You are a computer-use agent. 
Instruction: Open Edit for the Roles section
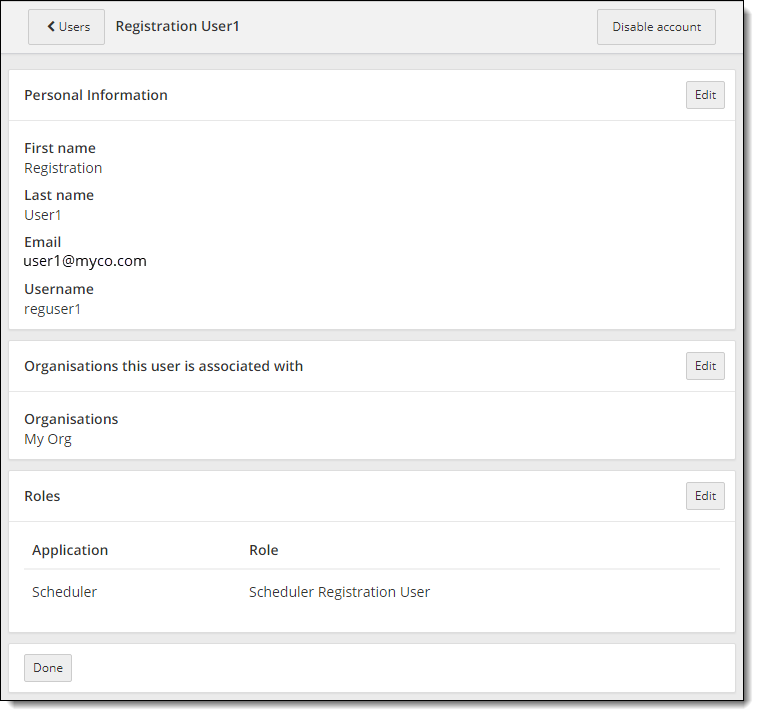tap(705, 496)
